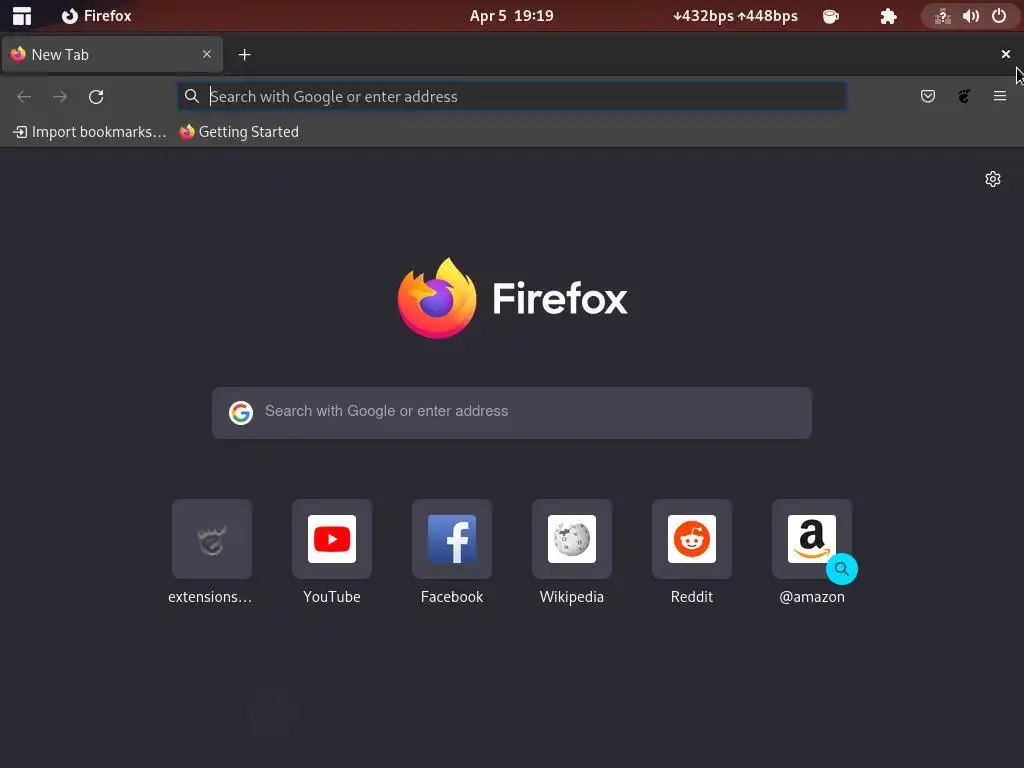Click the magnifier icon in address bar

(x=191, y=97)
